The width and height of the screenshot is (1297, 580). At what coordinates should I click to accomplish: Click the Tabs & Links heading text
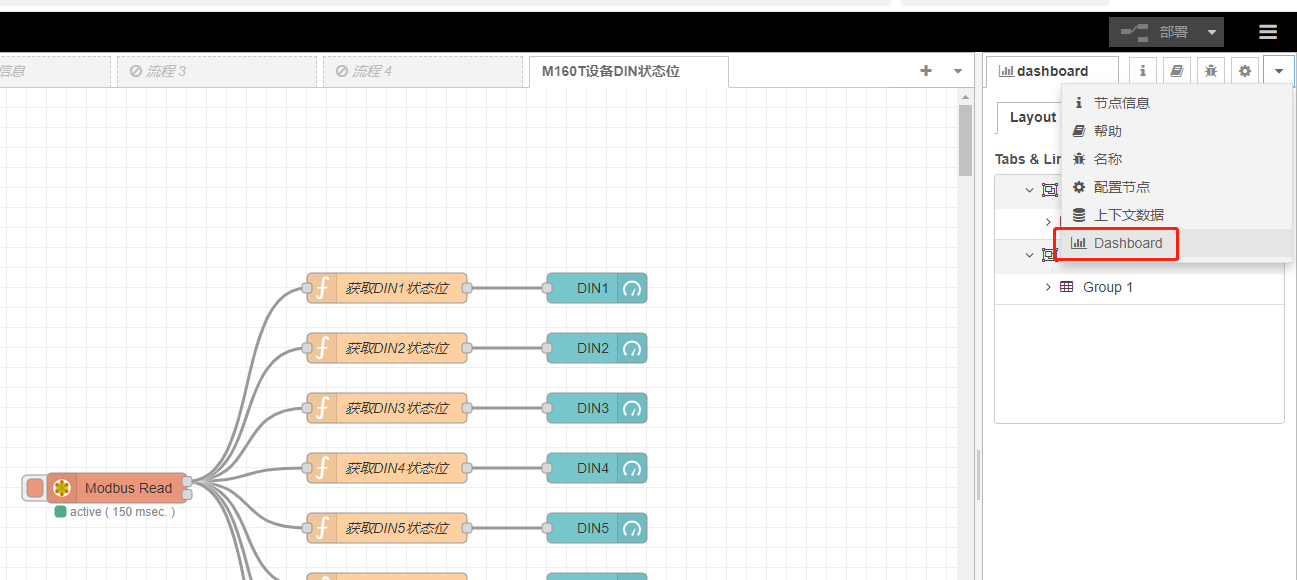click(1028, 159)
